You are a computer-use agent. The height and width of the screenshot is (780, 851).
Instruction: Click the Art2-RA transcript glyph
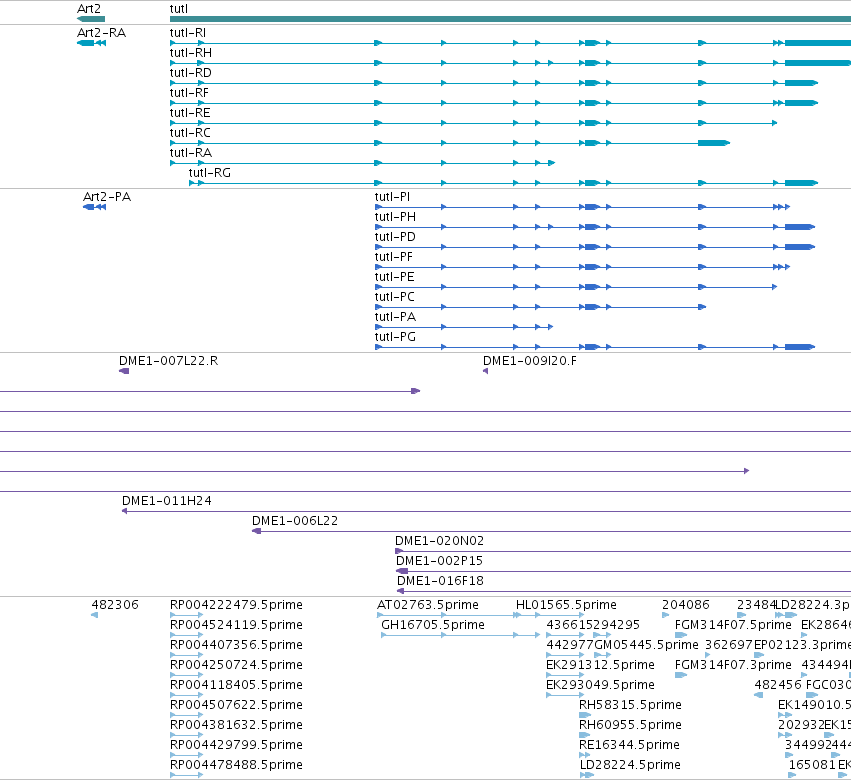tap(91, 43)
